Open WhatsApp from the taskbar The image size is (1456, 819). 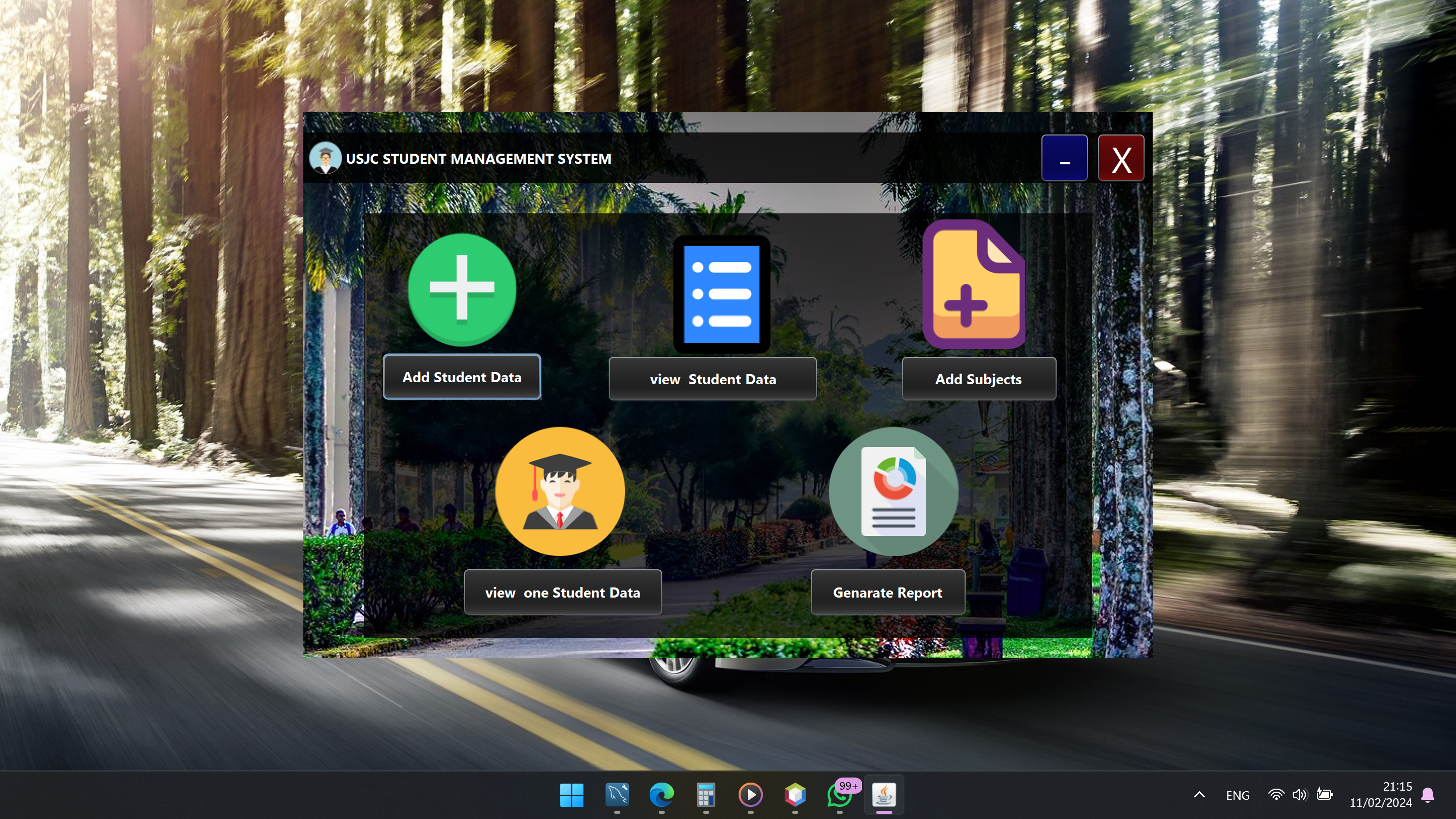click(840, 795)
